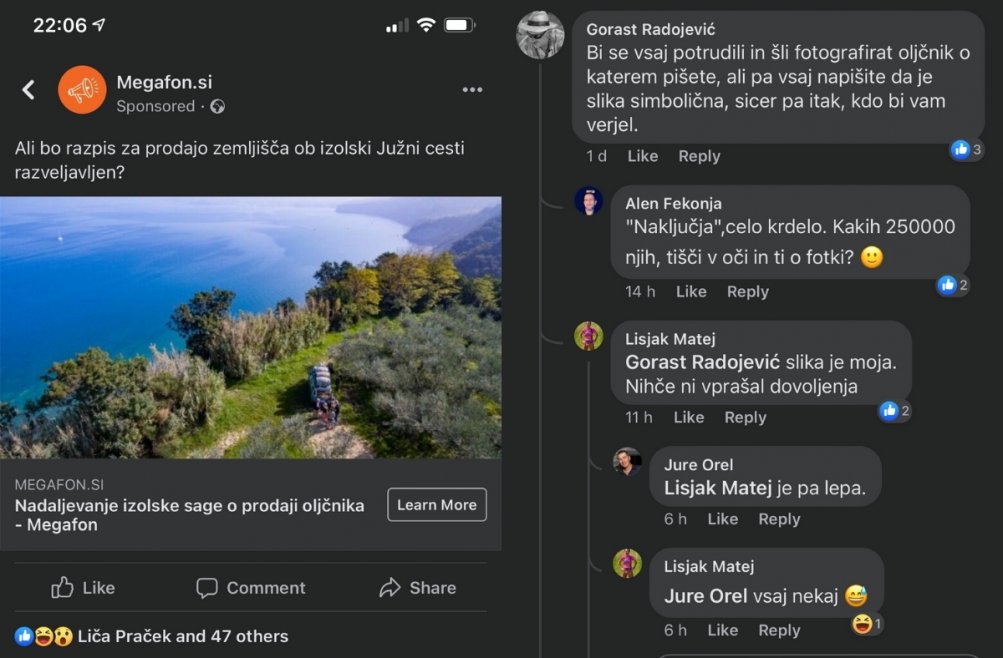Like Alen Fekonja's comment
The image size is (1003, 658).
tap(691, 292)
